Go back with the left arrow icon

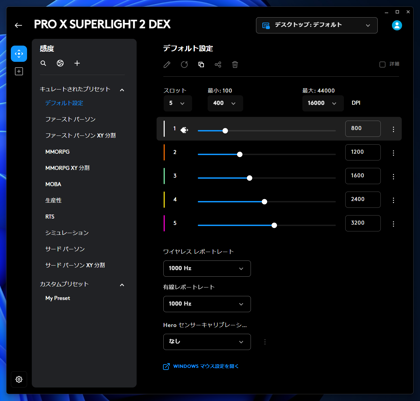18,25
